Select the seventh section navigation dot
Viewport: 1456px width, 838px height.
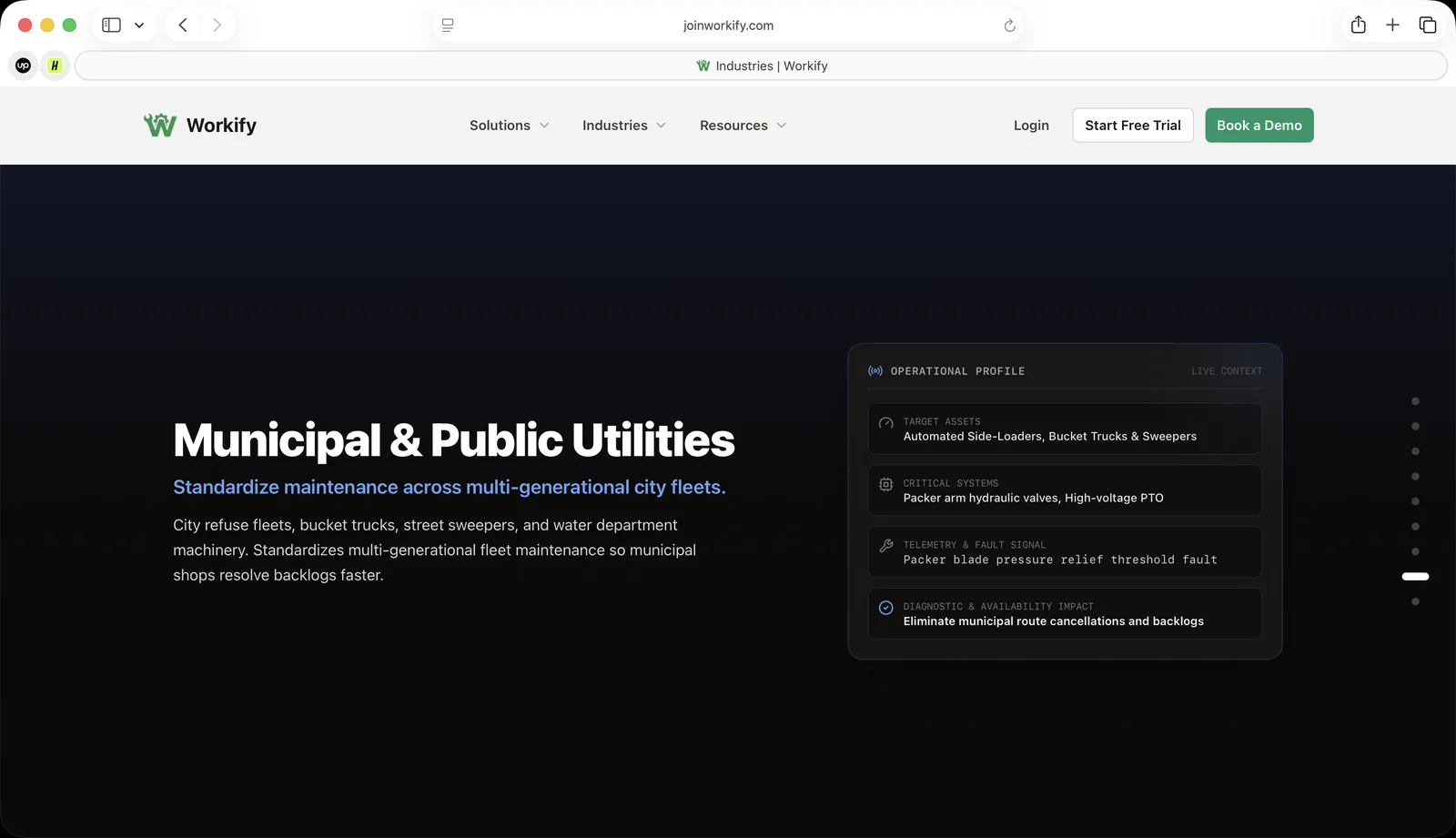pos(1415,551)
